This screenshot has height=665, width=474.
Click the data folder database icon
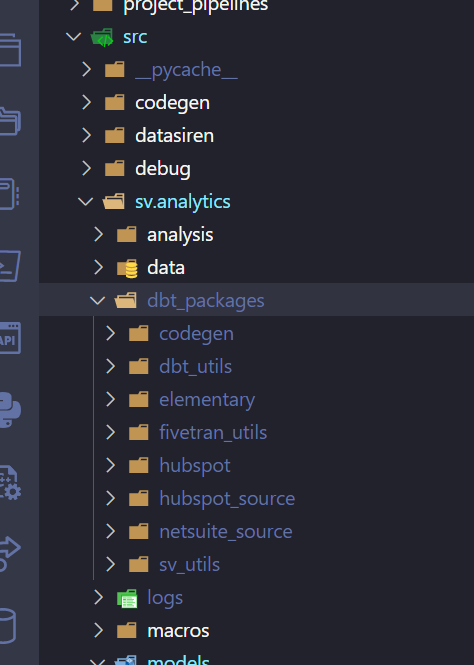click(x=128, y=268)
